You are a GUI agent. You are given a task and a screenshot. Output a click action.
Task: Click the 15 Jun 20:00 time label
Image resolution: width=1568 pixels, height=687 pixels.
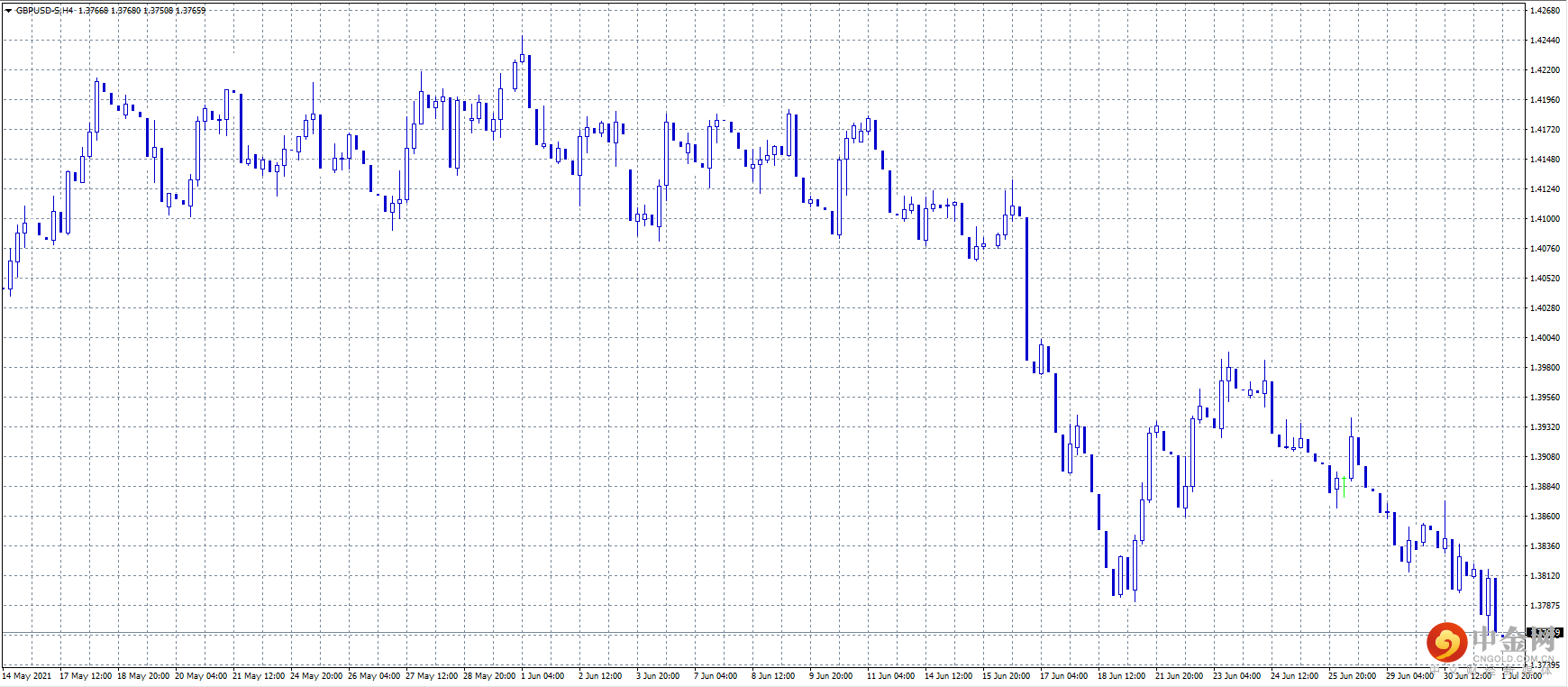(x=1007, y=676)
